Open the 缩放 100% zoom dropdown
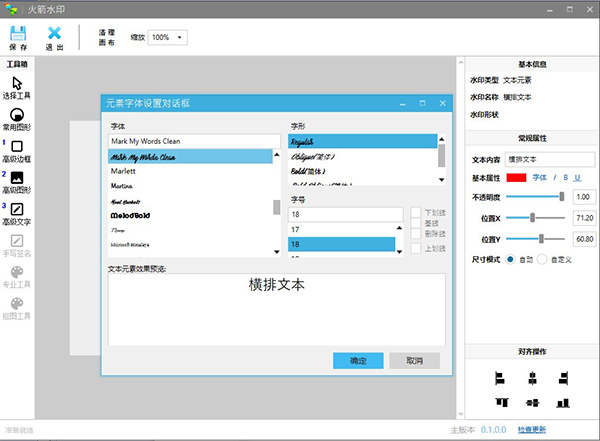 pos(168,38)
